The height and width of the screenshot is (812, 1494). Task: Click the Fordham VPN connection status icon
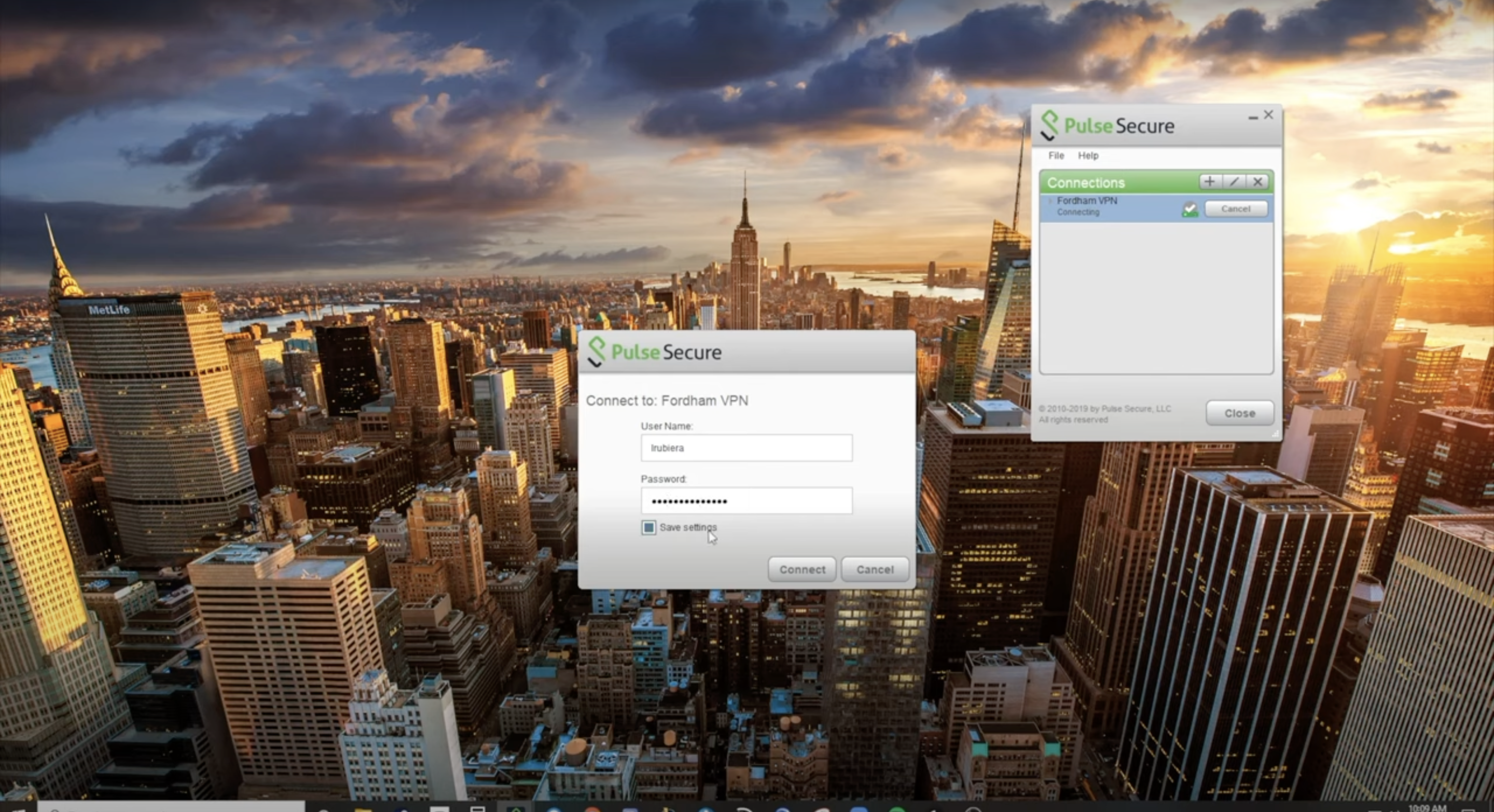tap(1189, 209)
